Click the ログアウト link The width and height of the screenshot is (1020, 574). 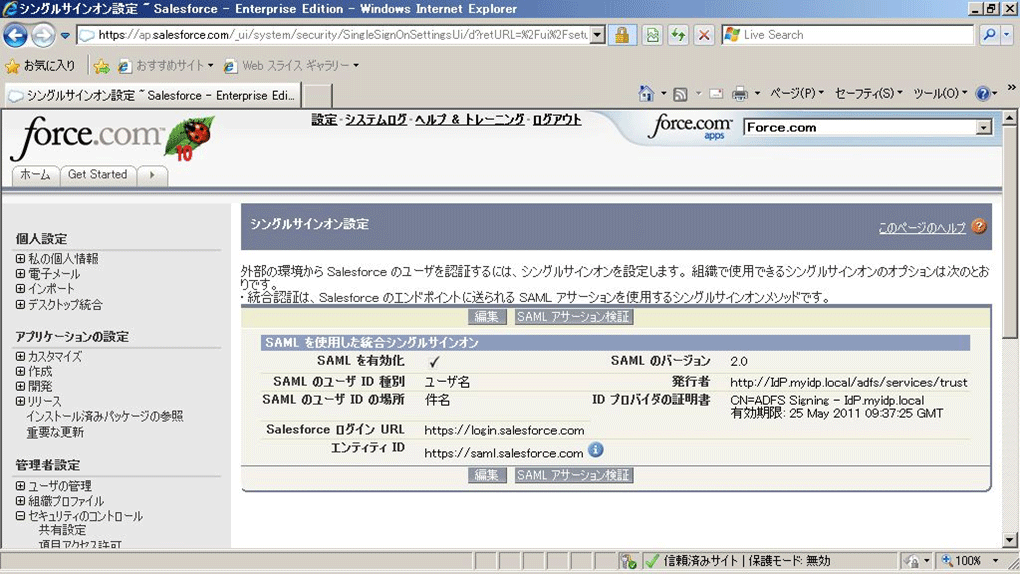point(557,120)
